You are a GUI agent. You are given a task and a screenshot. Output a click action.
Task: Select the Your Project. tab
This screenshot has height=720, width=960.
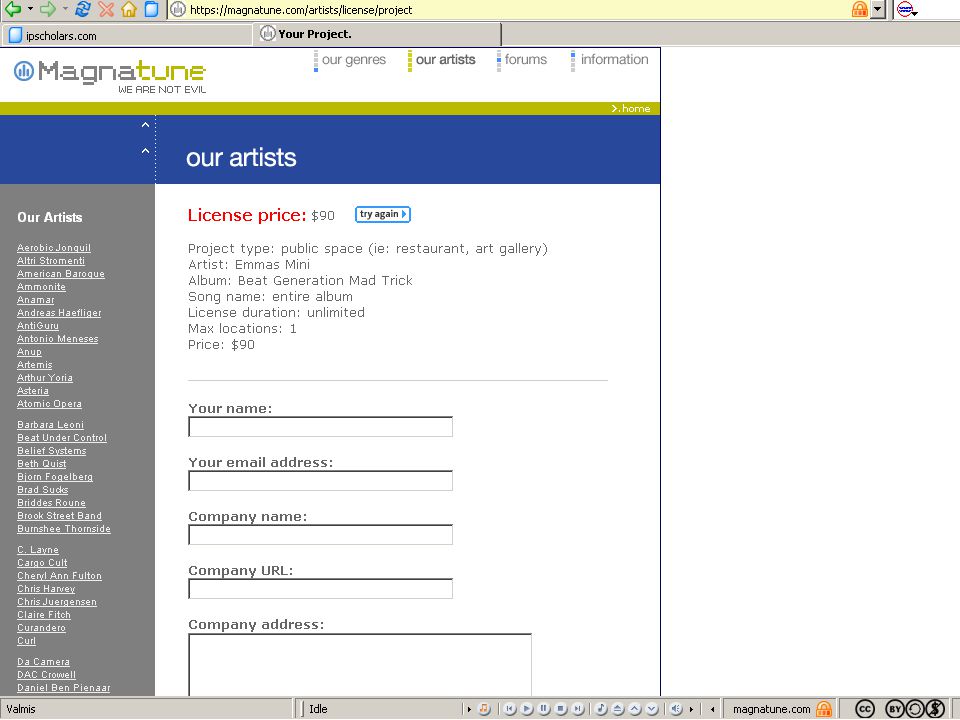click(377, 34)
